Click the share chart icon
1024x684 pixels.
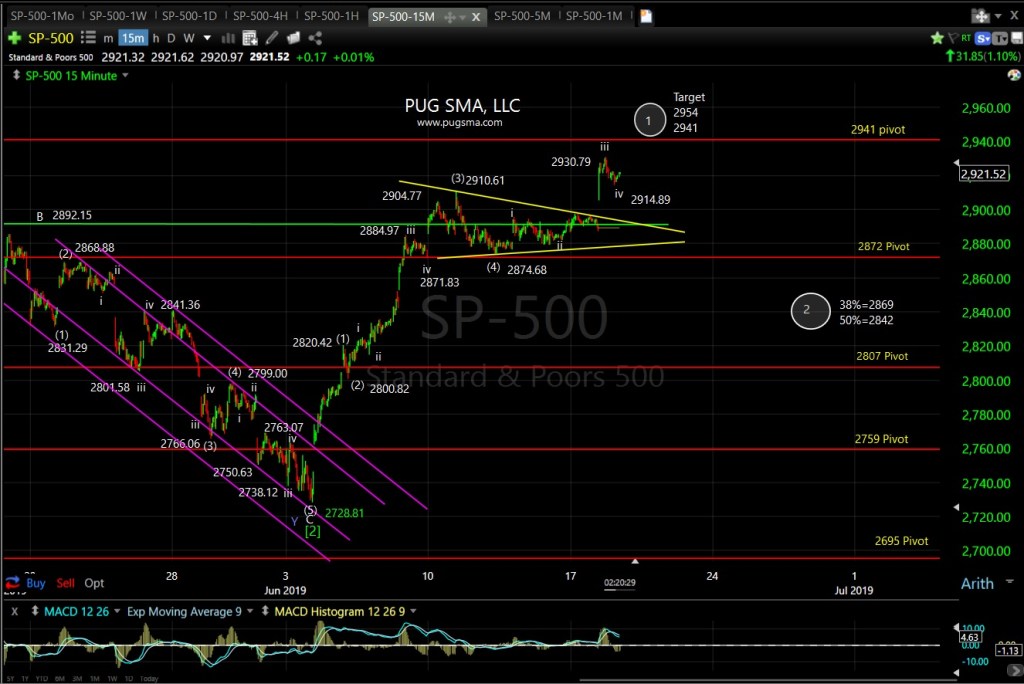pos(315,39)
